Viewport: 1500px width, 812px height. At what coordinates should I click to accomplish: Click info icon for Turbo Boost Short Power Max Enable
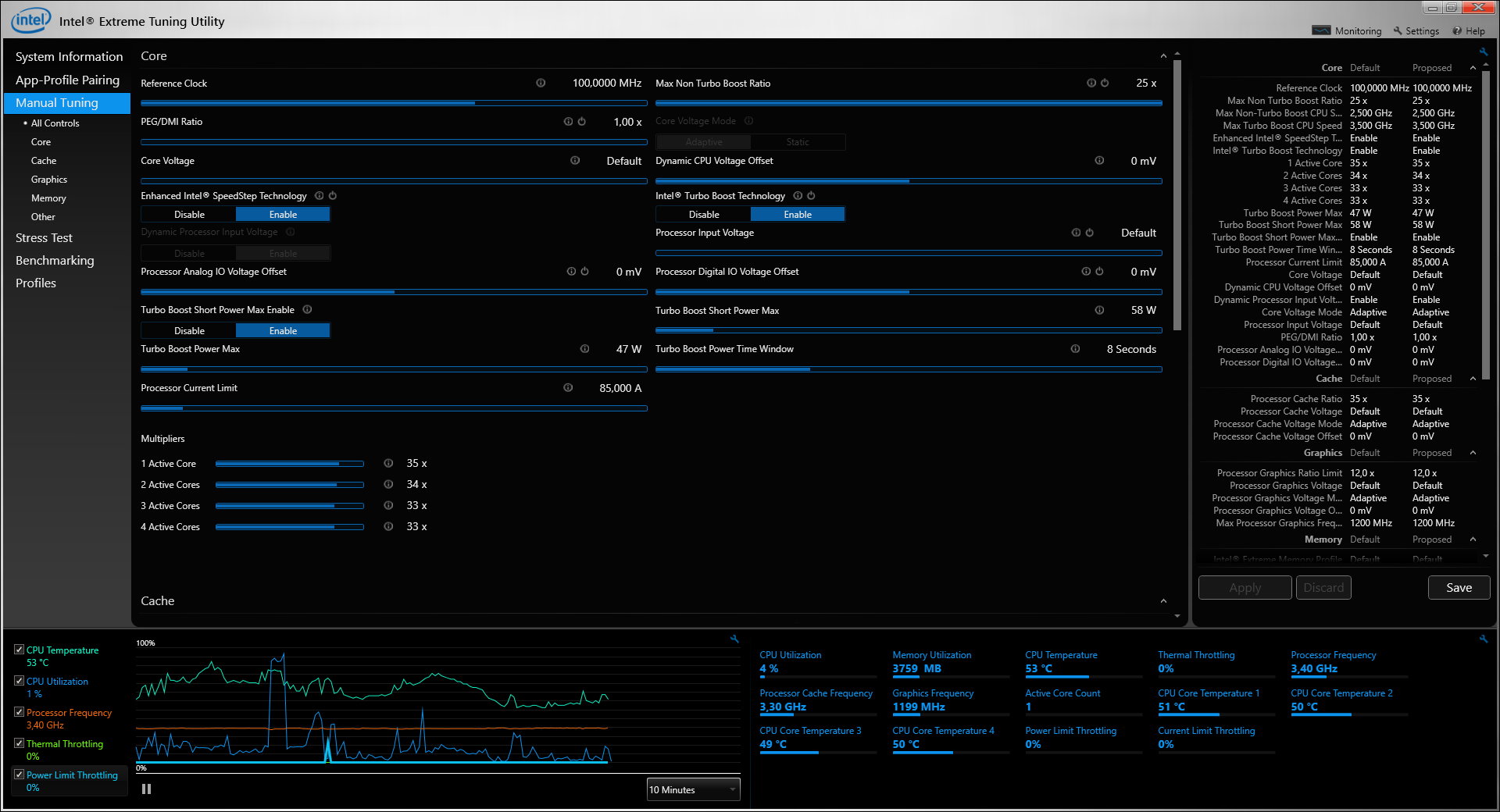[x=307, y=310]
